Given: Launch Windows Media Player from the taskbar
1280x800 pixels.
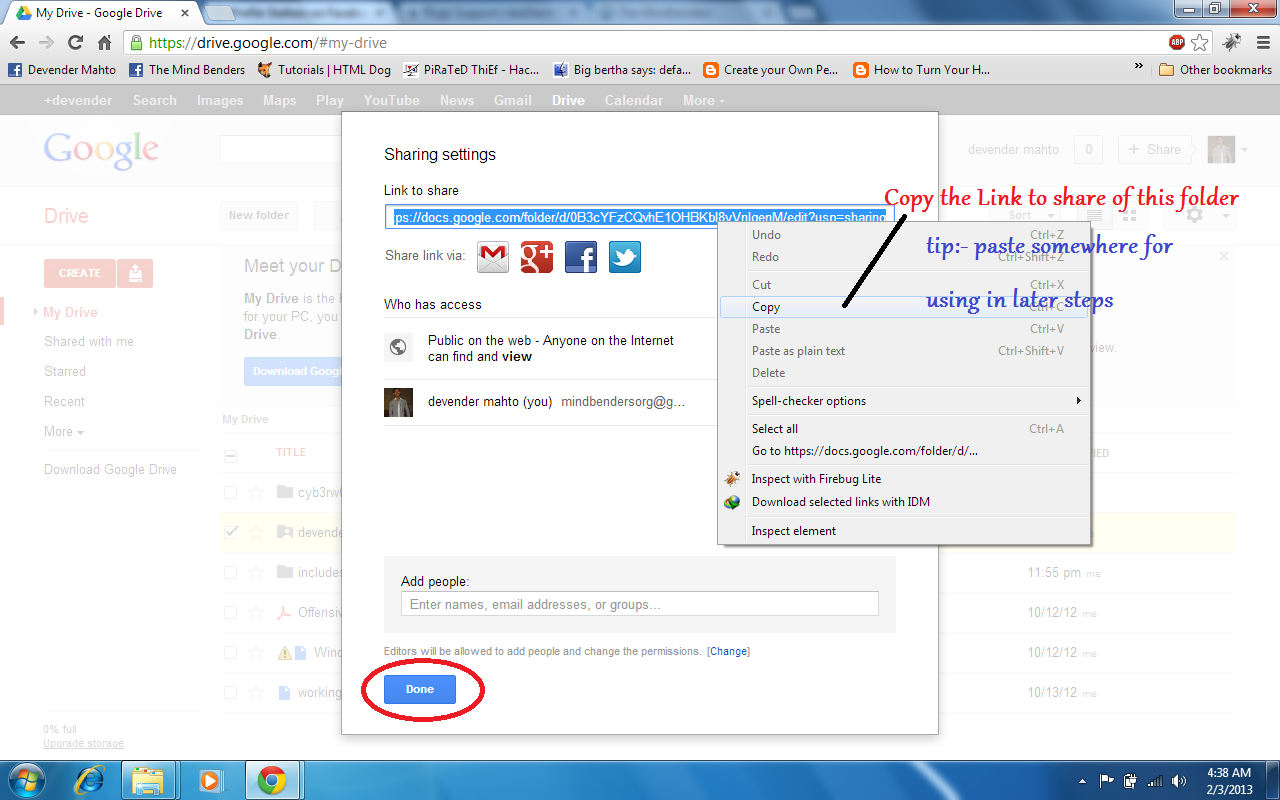Looking at the screenshot, I should coord(210,780).
